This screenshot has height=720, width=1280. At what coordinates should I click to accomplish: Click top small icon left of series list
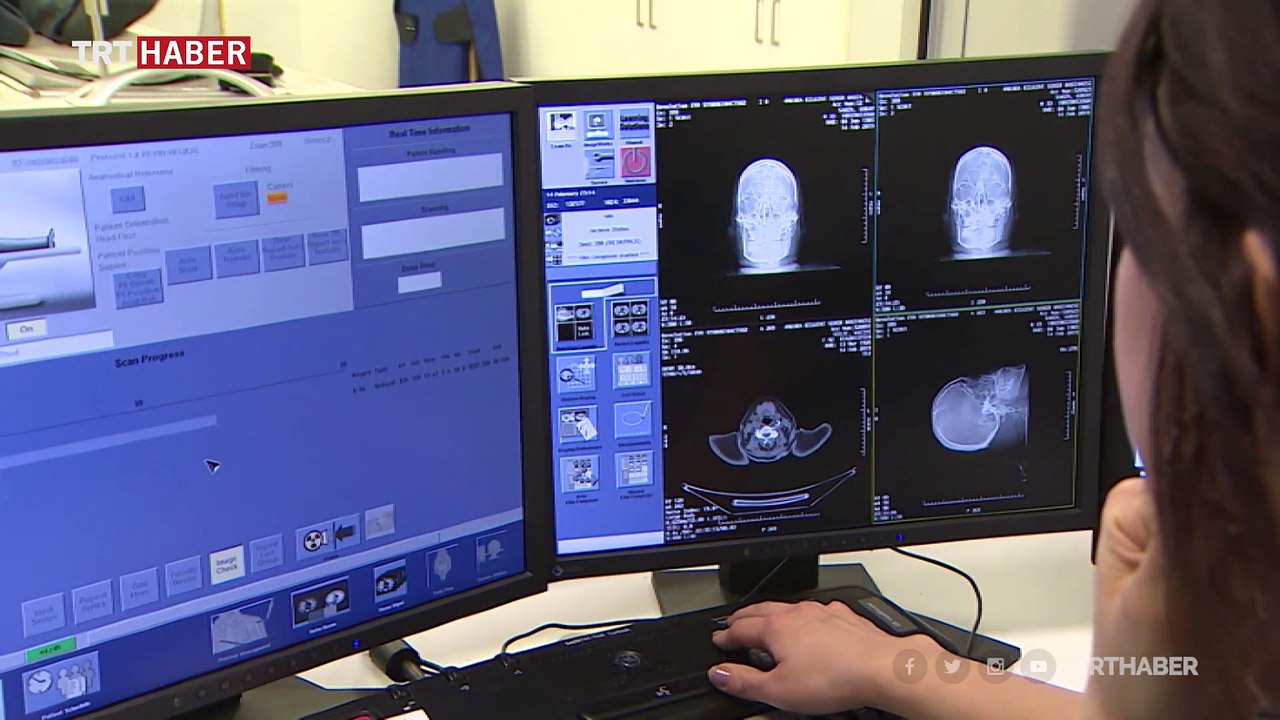(552, 219)
